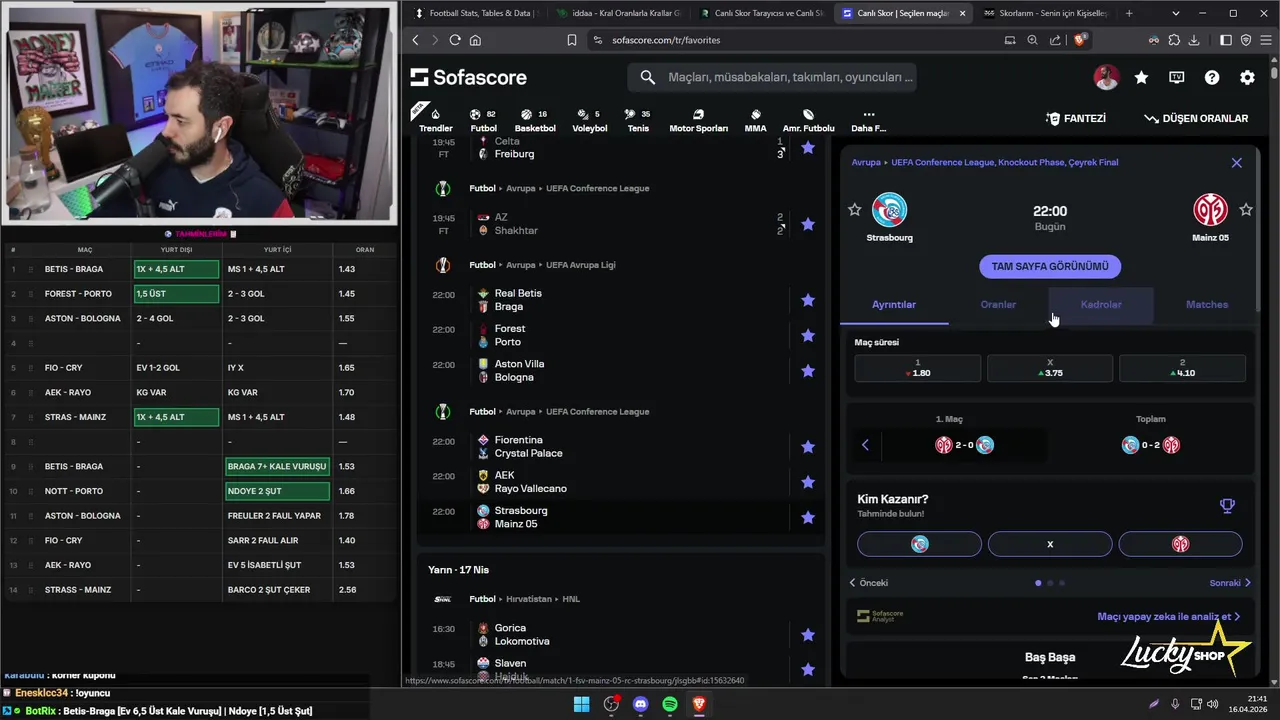The height and width of the screenshot is (720, 1280).
Task: Click the bookmark icon beside address bar
Action: (572, 40)
